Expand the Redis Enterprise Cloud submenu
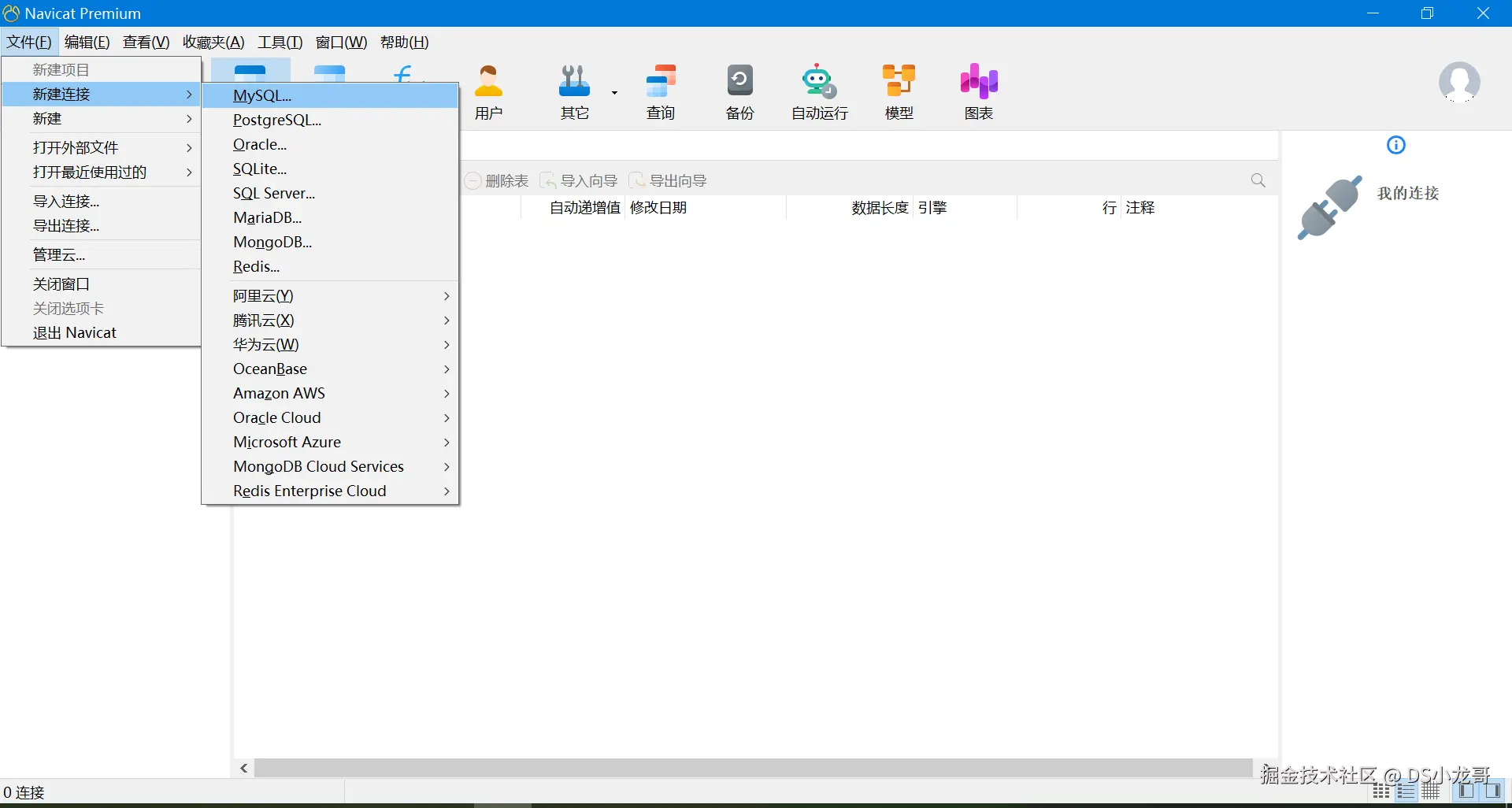 [x=331, y=491]
